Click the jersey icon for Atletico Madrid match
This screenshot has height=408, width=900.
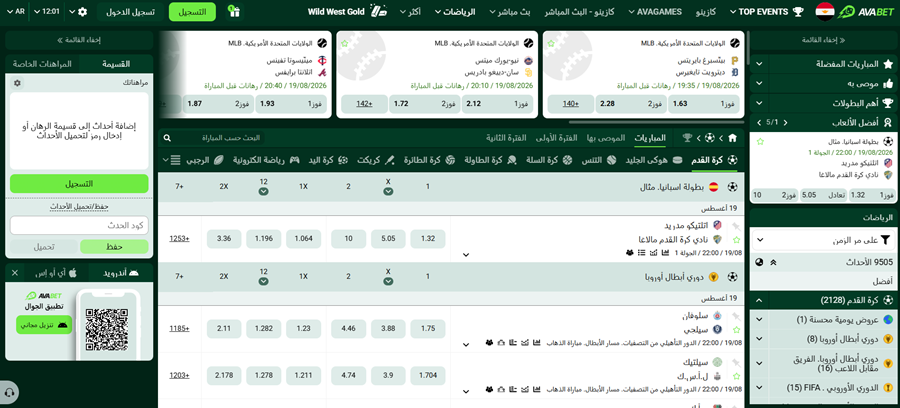(630, 252)
